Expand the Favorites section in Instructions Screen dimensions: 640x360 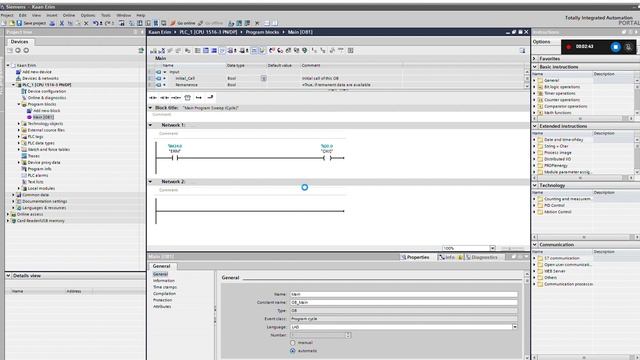(534, 59)
